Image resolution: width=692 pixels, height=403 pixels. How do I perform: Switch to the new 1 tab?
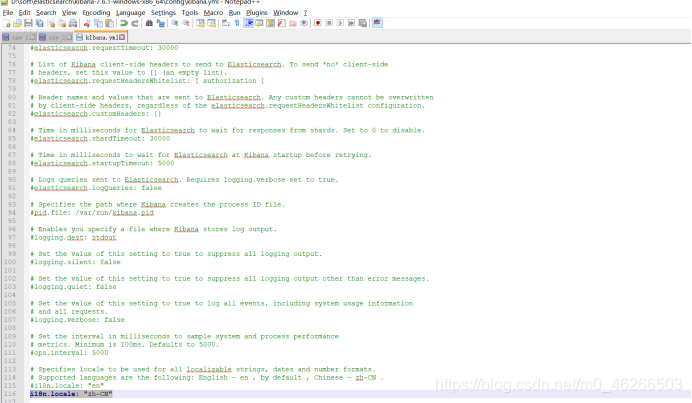[19, 38]
